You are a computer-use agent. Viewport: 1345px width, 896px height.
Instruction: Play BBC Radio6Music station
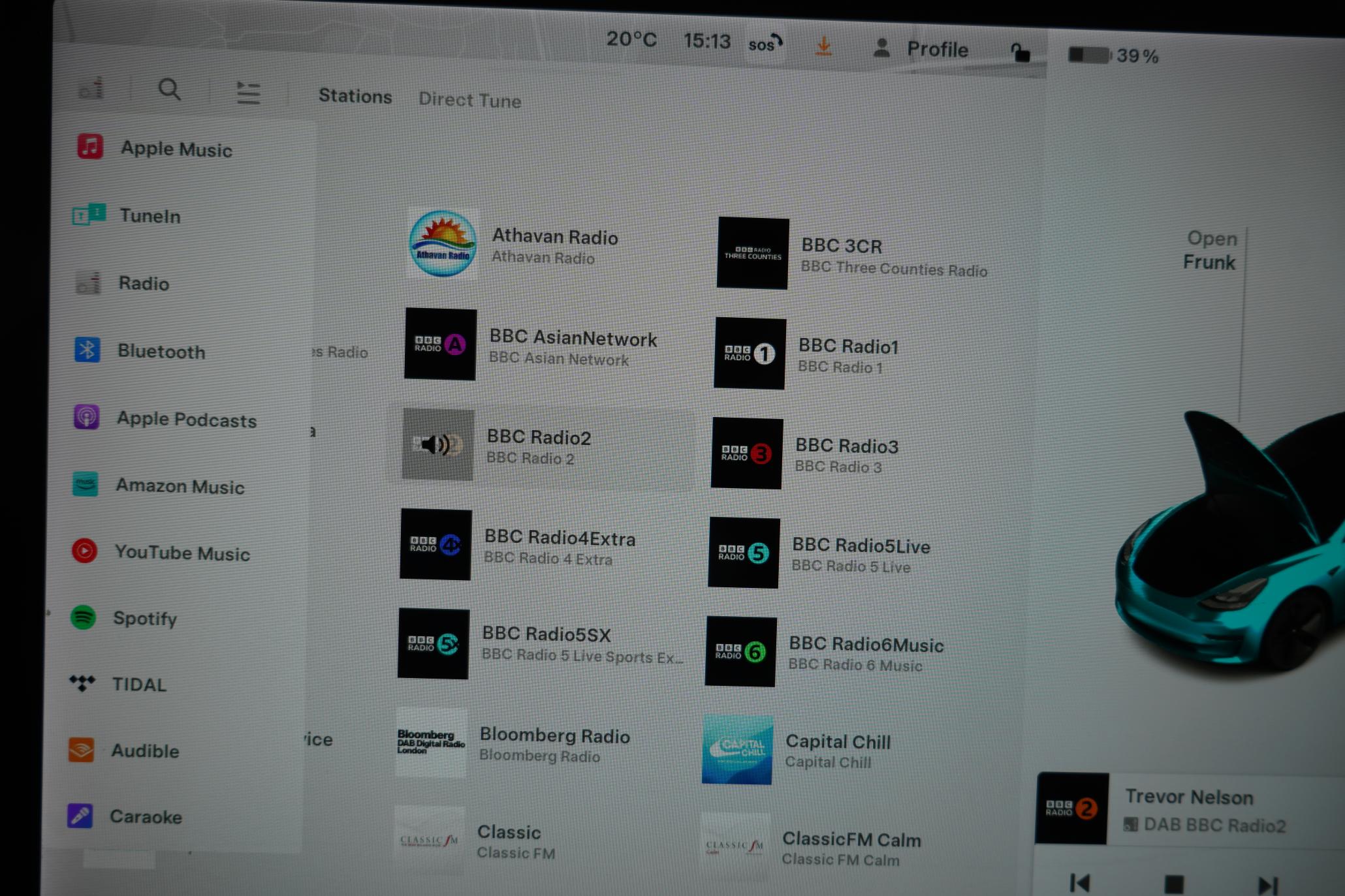tap(825, 653)
